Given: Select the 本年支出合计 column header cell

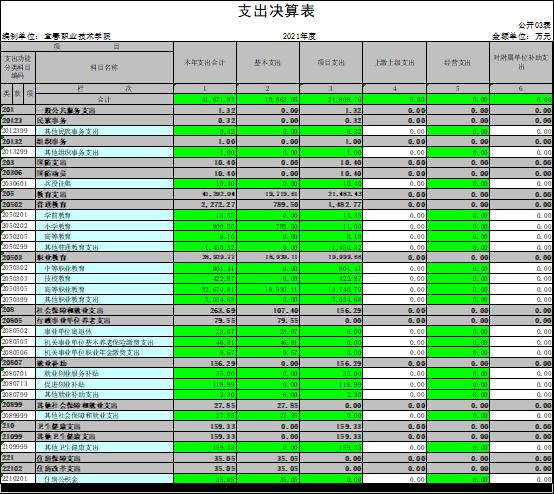Looking at the screenshot, I should tap(205, 63).
